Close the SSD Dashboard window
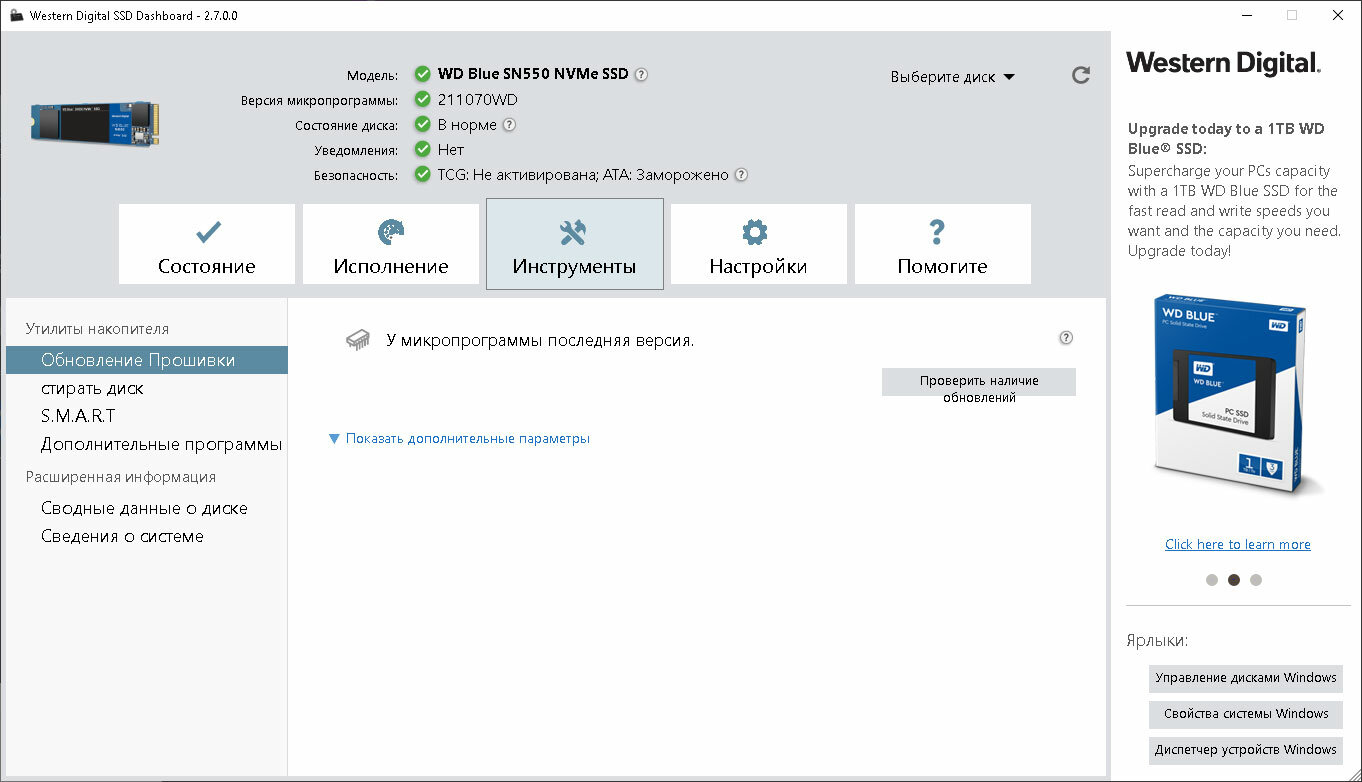Screen dimensions: 1362x782 pos(1338,15)
